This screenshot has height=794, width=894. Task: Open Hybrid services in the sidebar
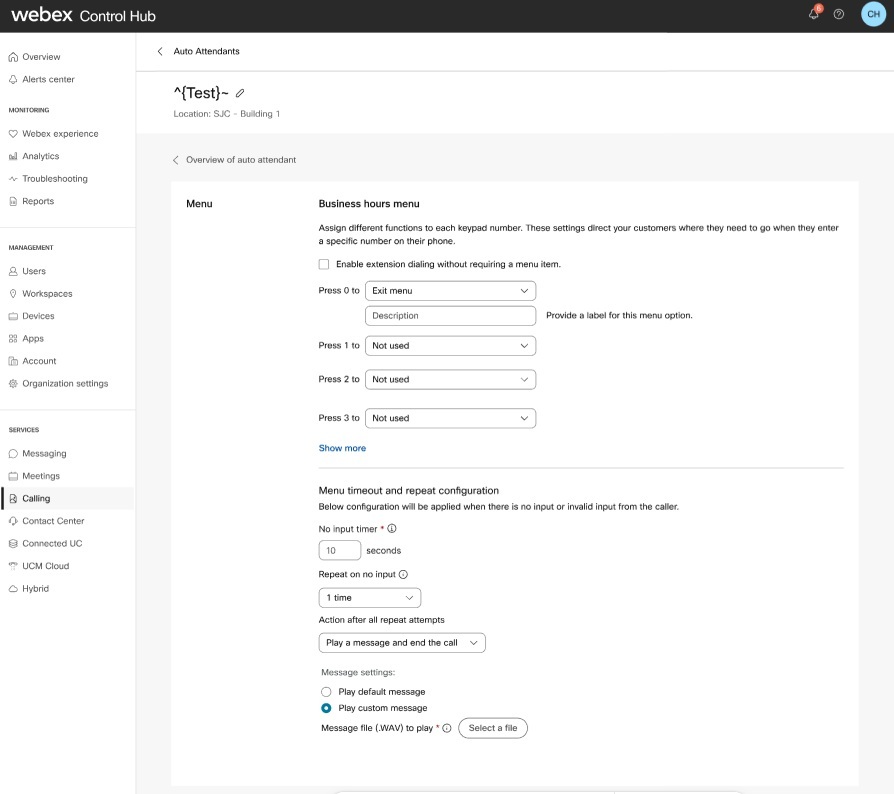pyautogui.click(x=35, y=588)
